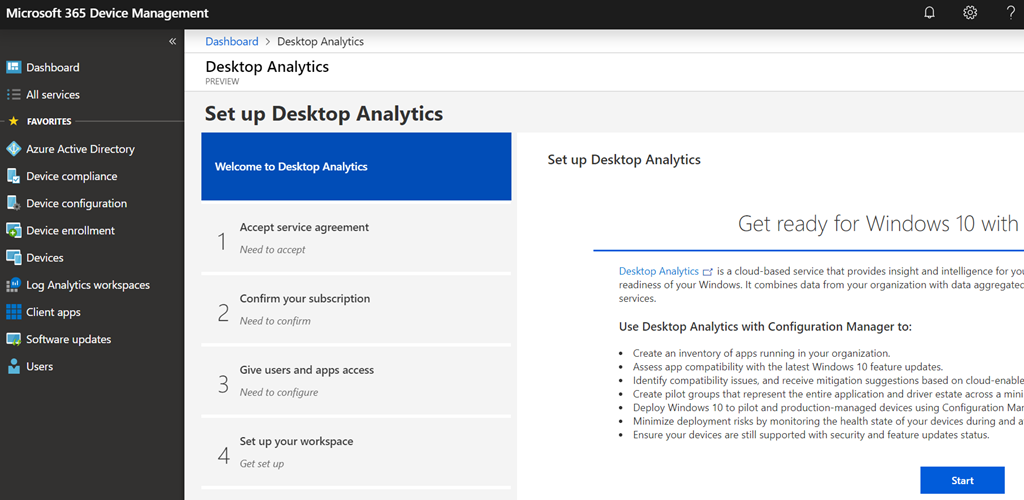Select step 3 Give users and apps access
This screenshot has width=1024, height=500.
click(x=356, y=380)
